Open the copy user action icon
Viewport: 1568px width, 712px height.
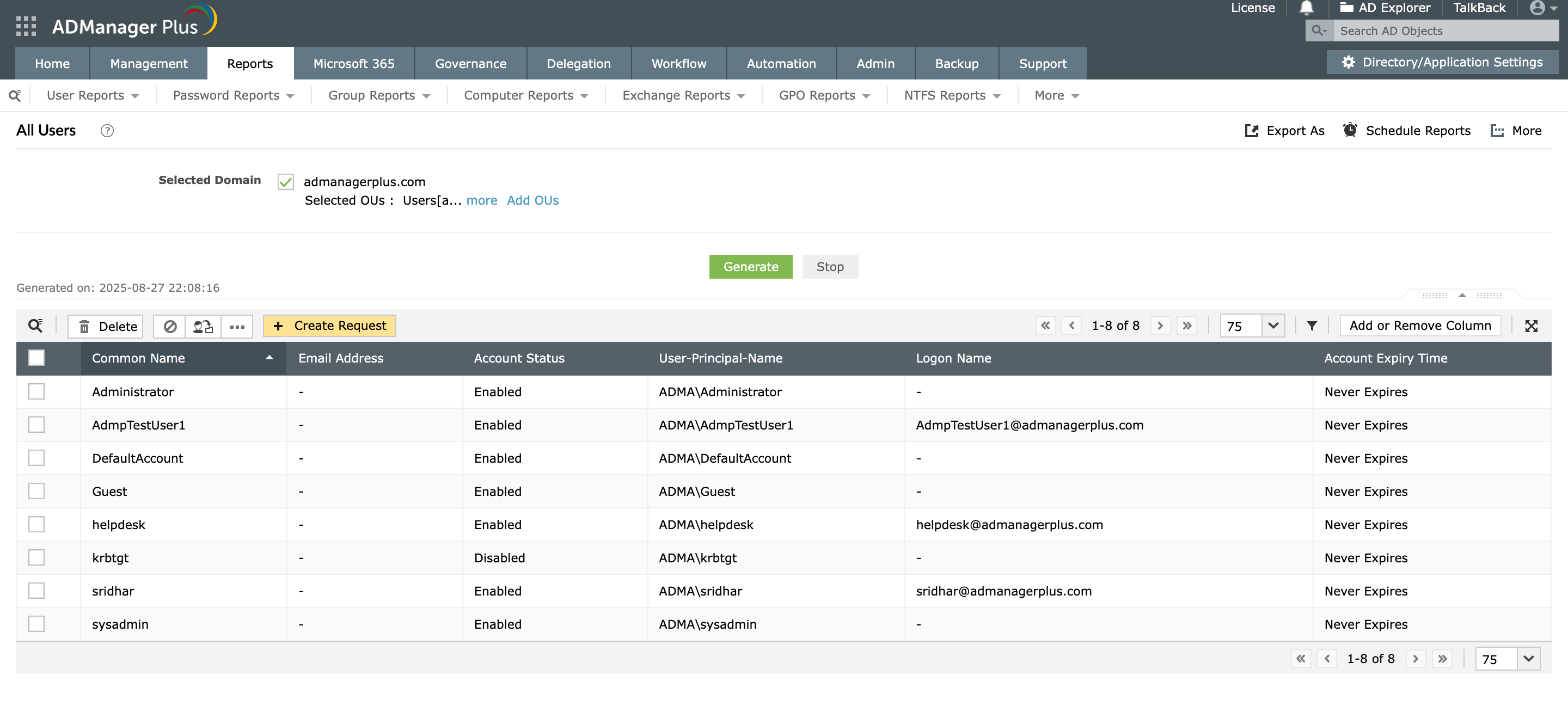pyautogui.click(x=201, y=326)
